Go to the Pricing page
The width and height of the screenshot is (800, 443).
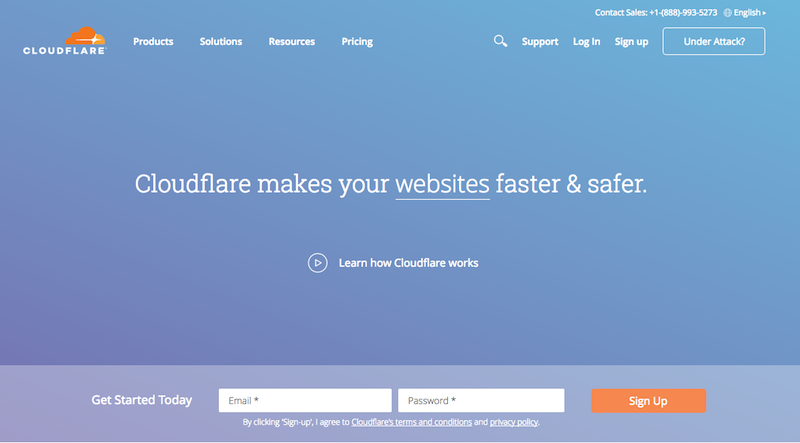(357, 42)
